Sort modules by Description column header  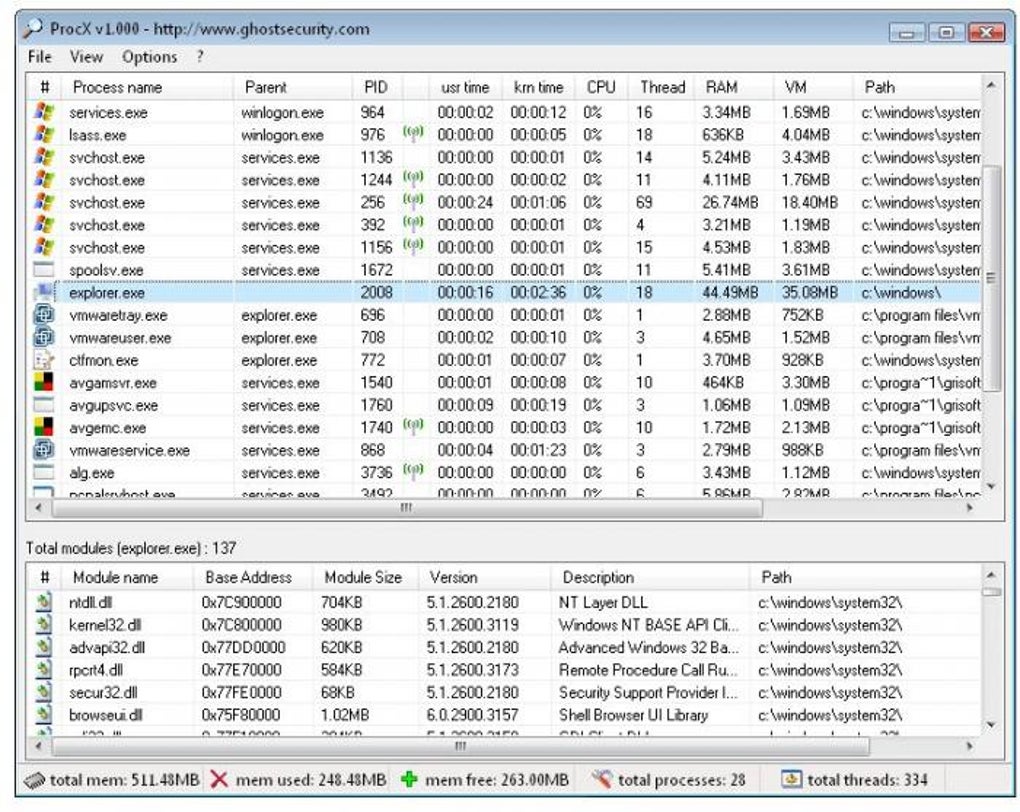(x=649, y=577)
